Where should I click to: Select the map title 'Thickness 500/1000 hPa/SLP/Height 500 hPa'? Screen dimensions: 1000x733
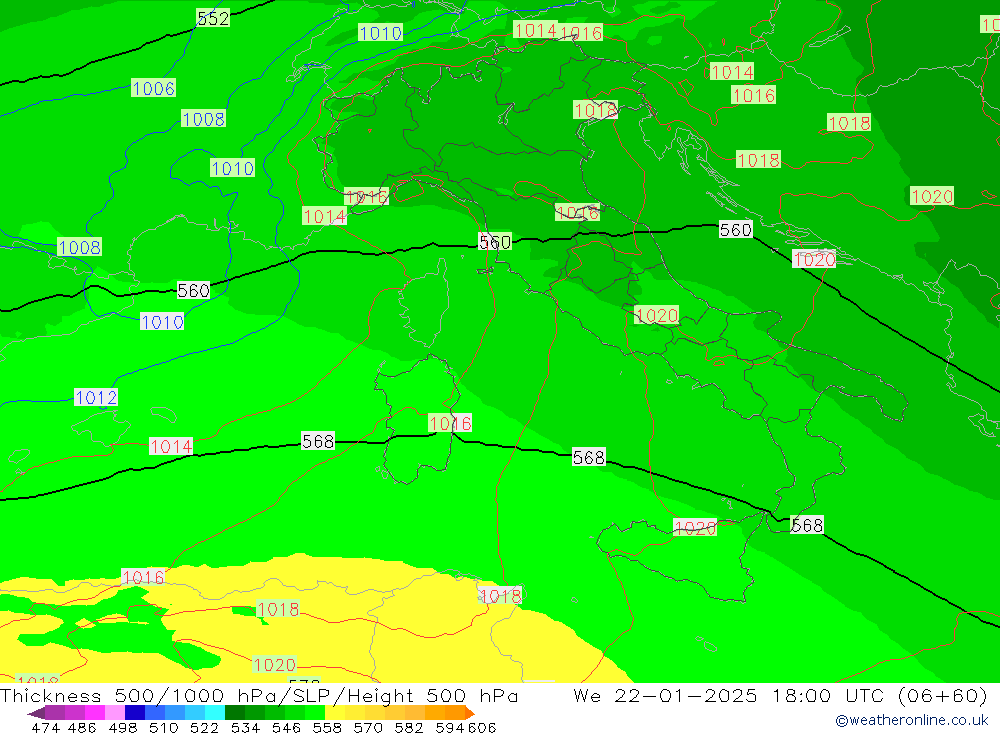point(259,695)
